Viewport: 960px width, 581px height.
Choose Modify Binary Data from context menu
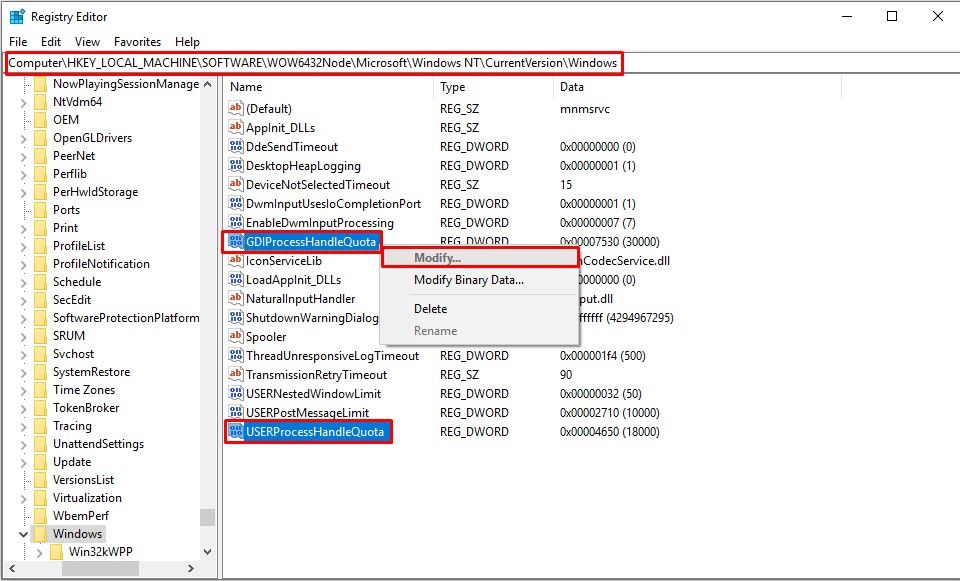tap(468, 280)
